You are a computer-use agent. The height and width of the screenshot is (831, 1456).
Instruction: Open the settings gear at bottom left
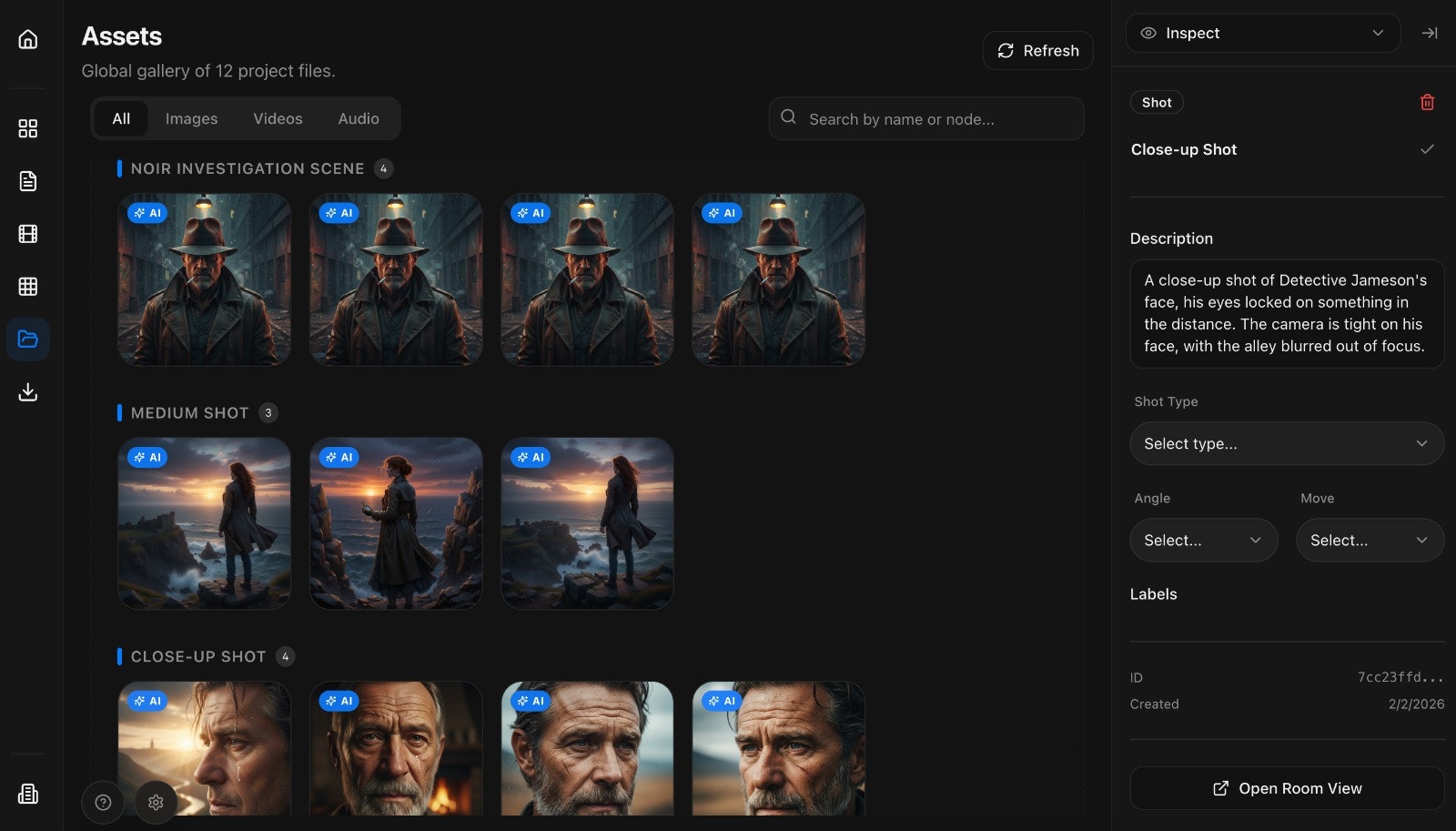[x=155, y=802]
